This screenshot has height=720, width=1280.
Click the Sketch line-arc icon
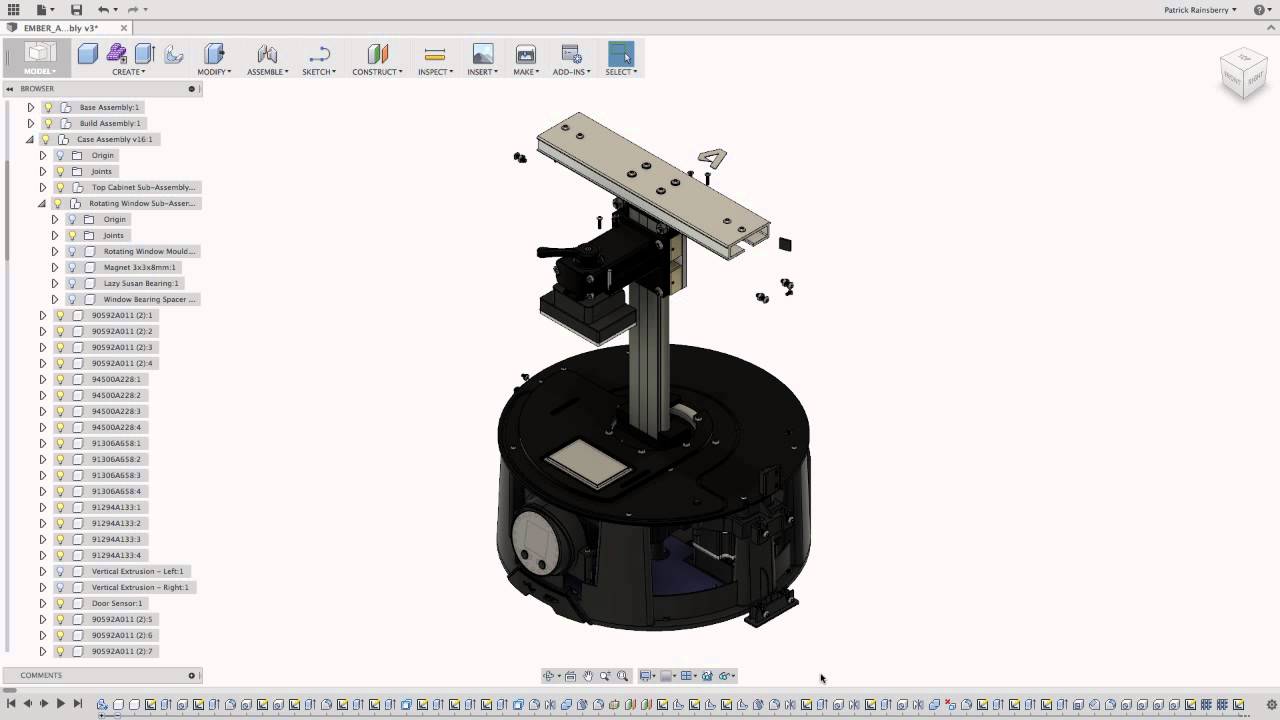[x=319, y=54]
